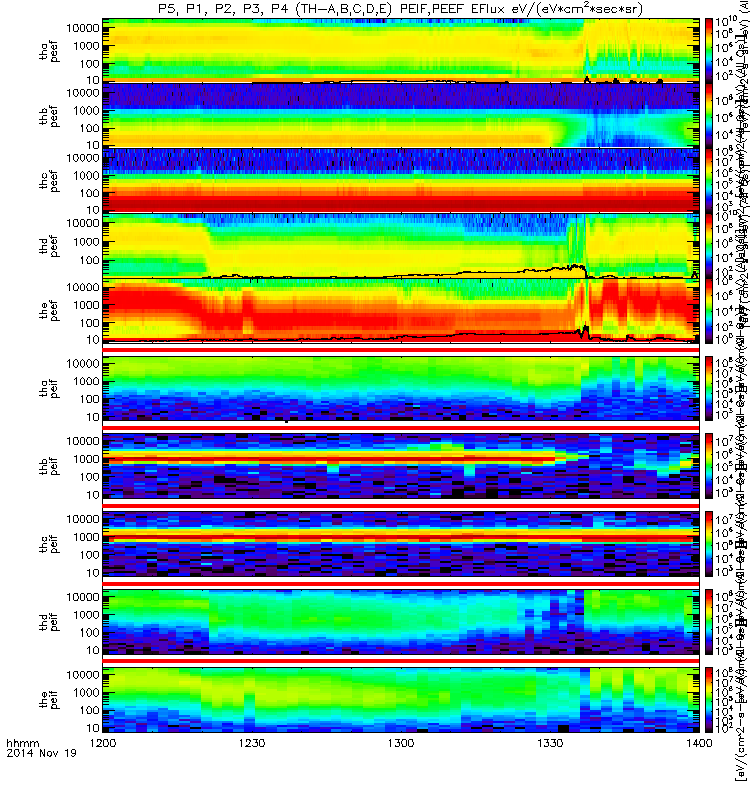This screenshot has width=750, height=800.
Task: Click inside the 'the peif' ion spectrogram panel
Action: pyautogui.click(x=401, y=699)
